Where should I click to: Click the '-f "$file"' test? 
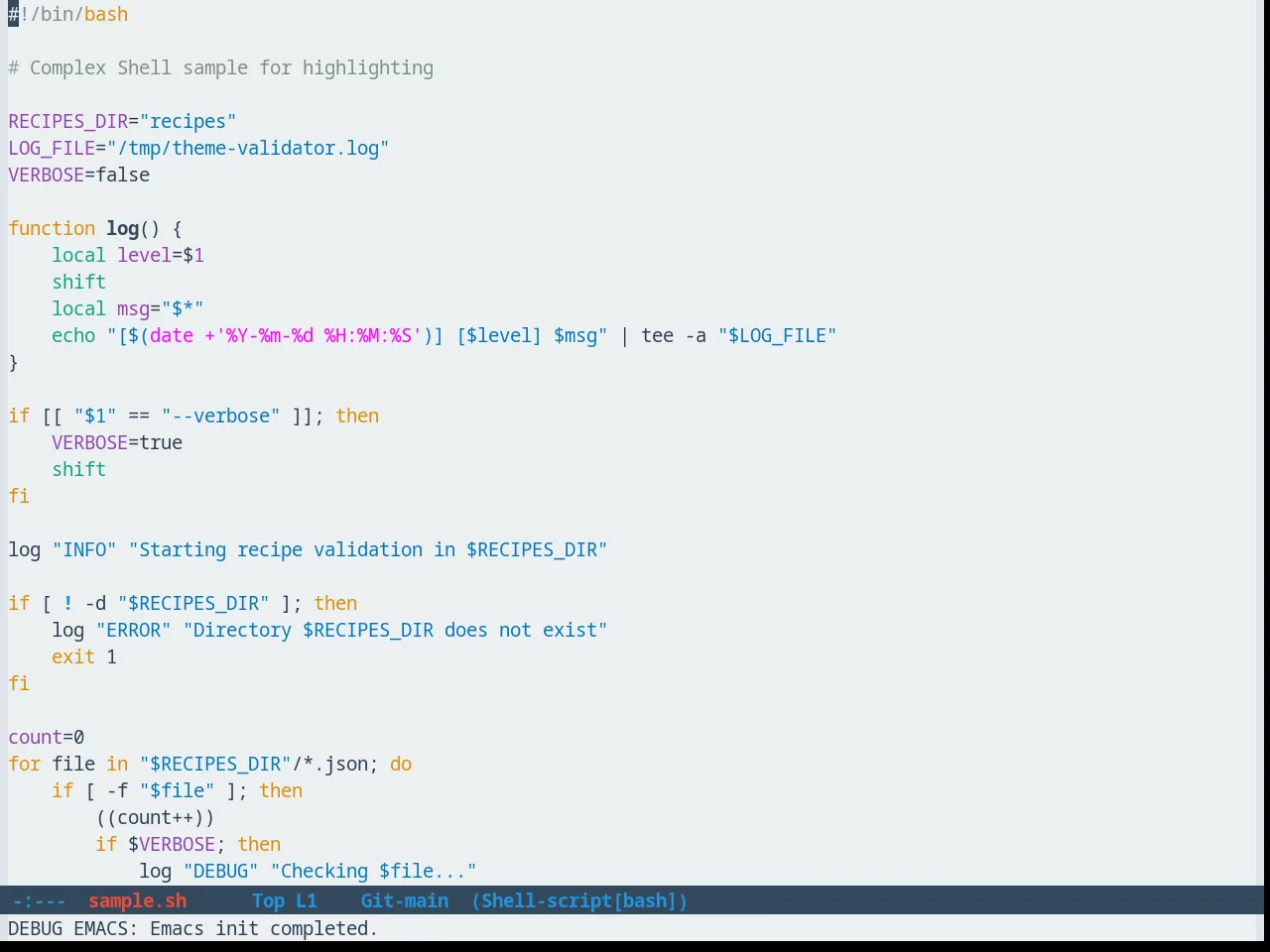(x=161, y=790)
